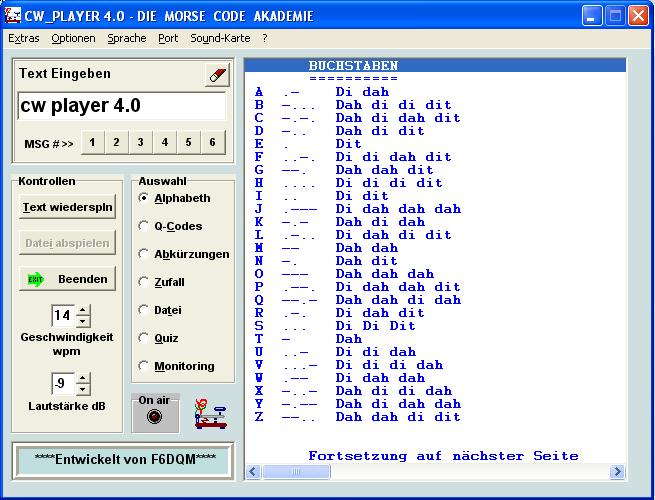Click the CW_PLAYER title bar app icon
Screen dimensions: 655x500
(13, 16)
